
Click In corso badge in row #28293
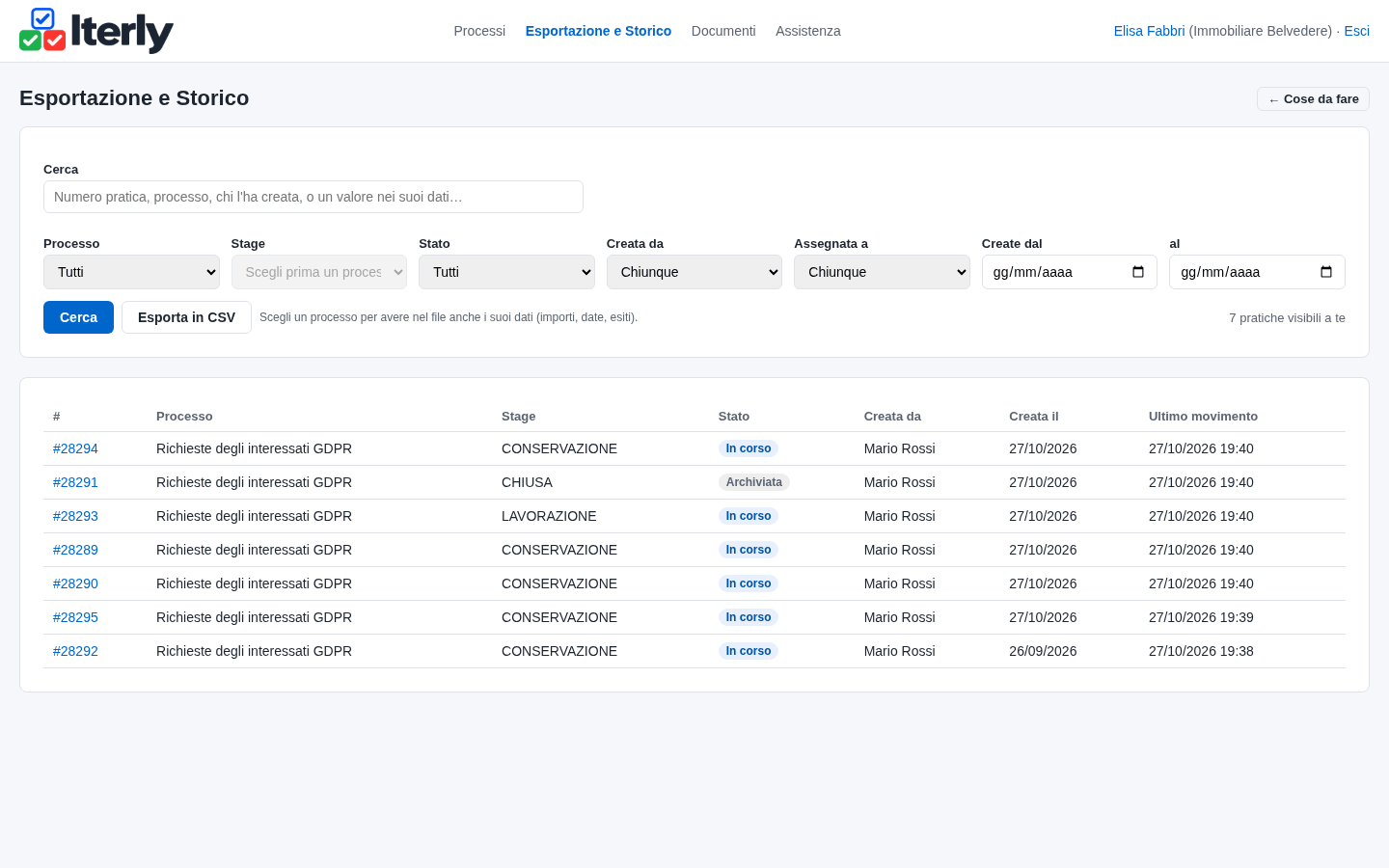749,516
